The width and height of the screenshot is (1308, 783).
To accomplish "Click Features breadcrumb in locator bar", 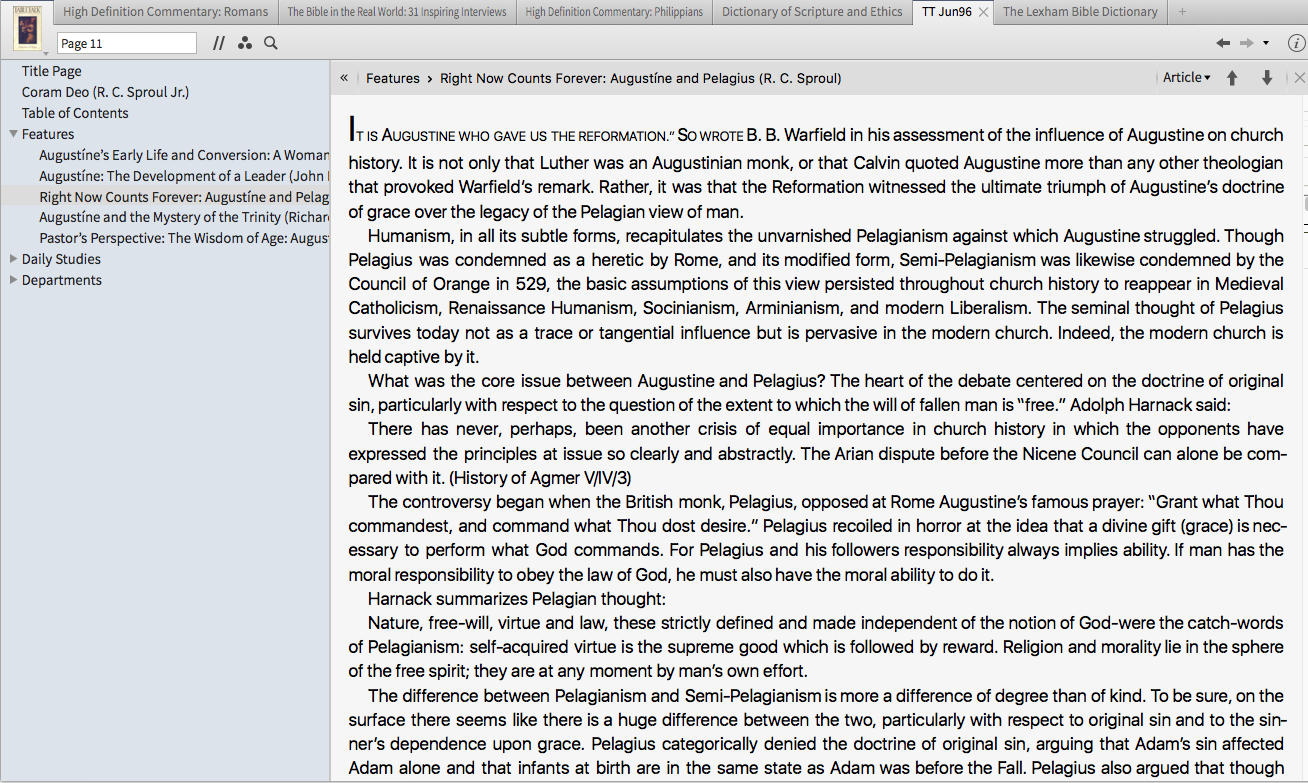I will click(x=393, y=78).
